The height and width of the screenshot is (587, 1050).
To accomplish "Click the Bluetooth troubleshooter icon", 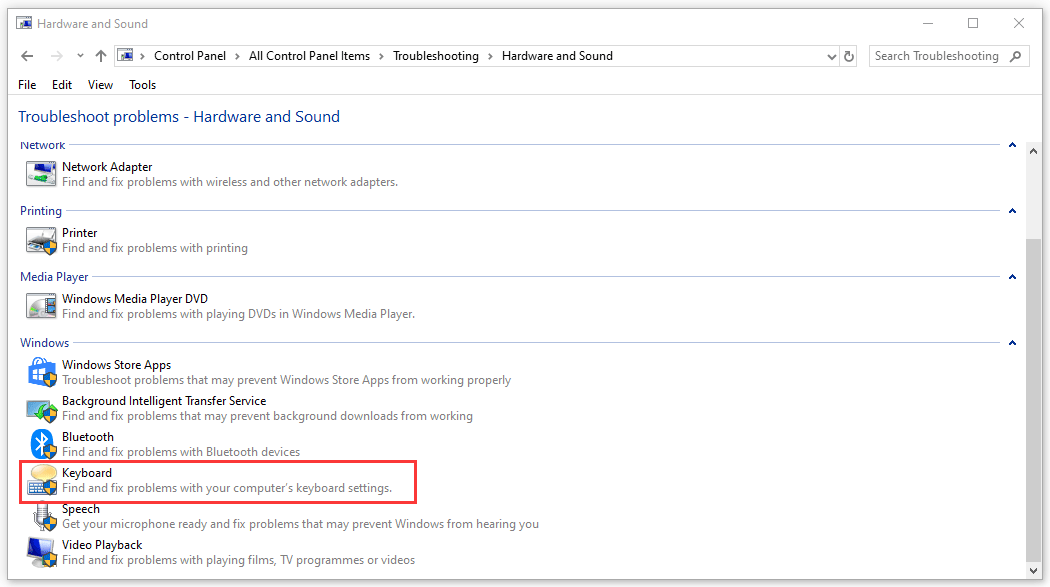I will 42,444.
